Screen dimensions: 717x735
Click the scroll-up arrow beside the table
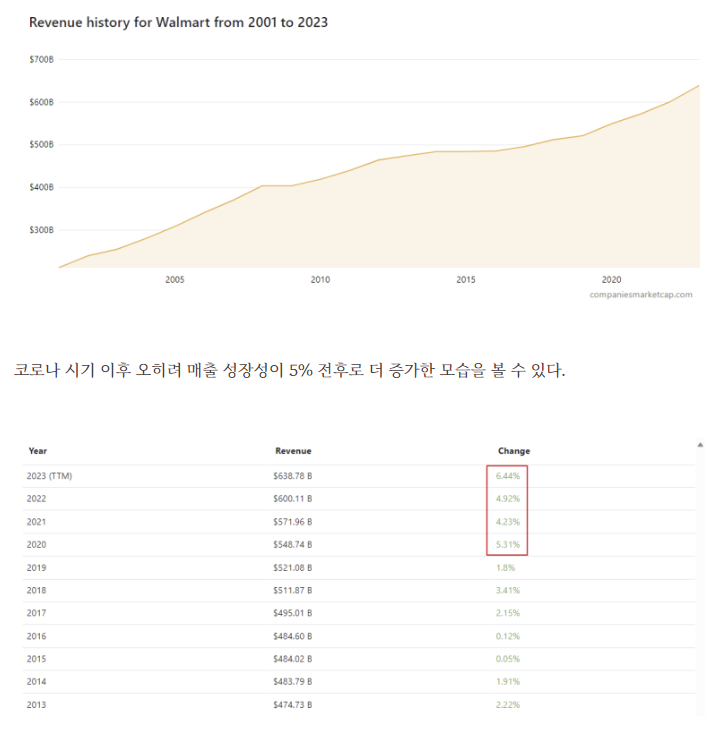coord(700,445)
